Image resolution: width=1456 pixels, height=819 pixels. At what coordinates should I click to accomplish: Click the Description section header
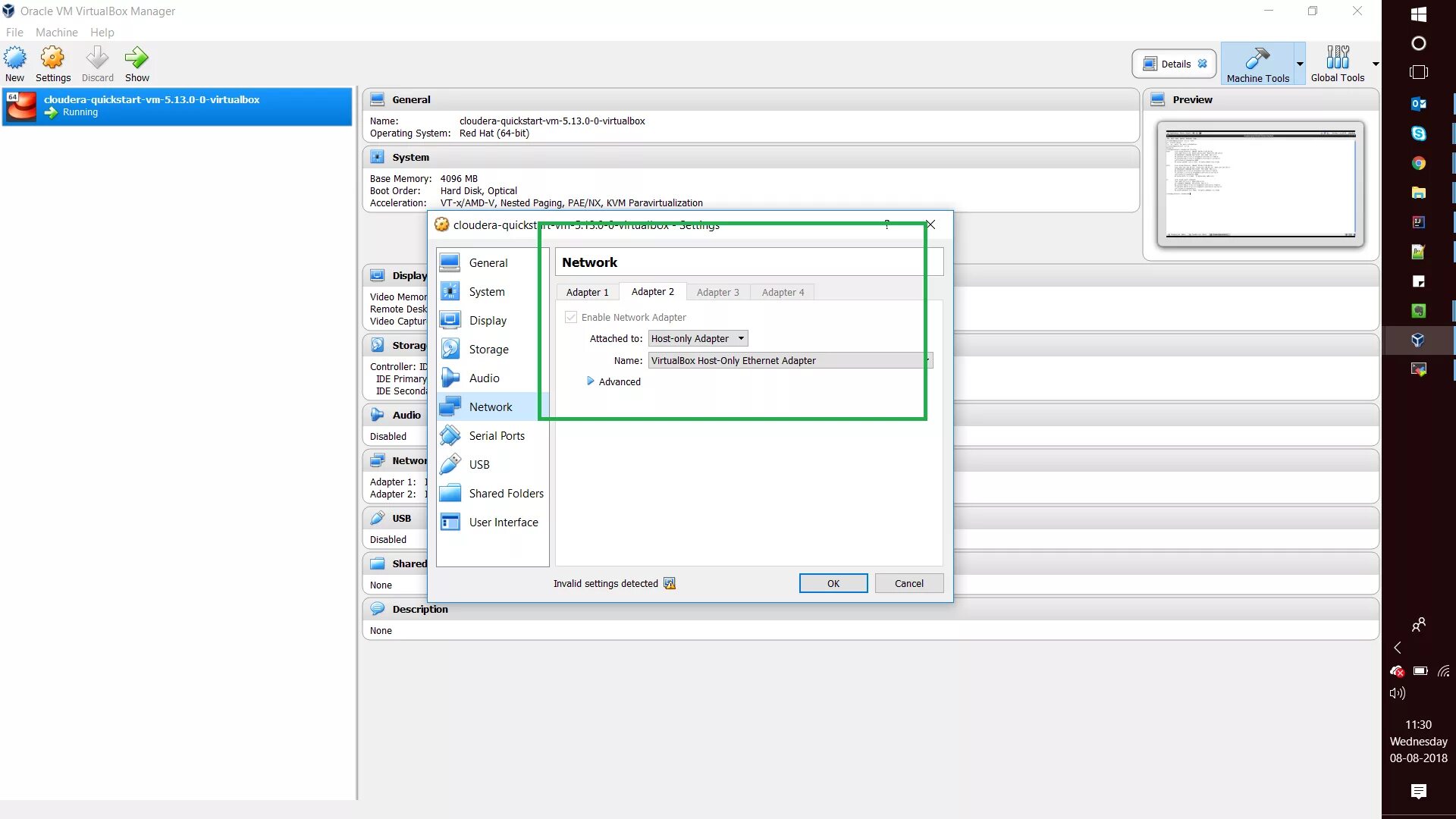(871, 609)
